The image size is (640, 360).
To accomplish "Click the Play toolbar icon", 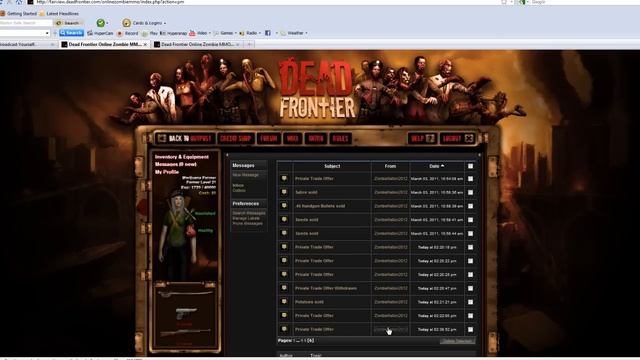I will click(x=144, y=33).
